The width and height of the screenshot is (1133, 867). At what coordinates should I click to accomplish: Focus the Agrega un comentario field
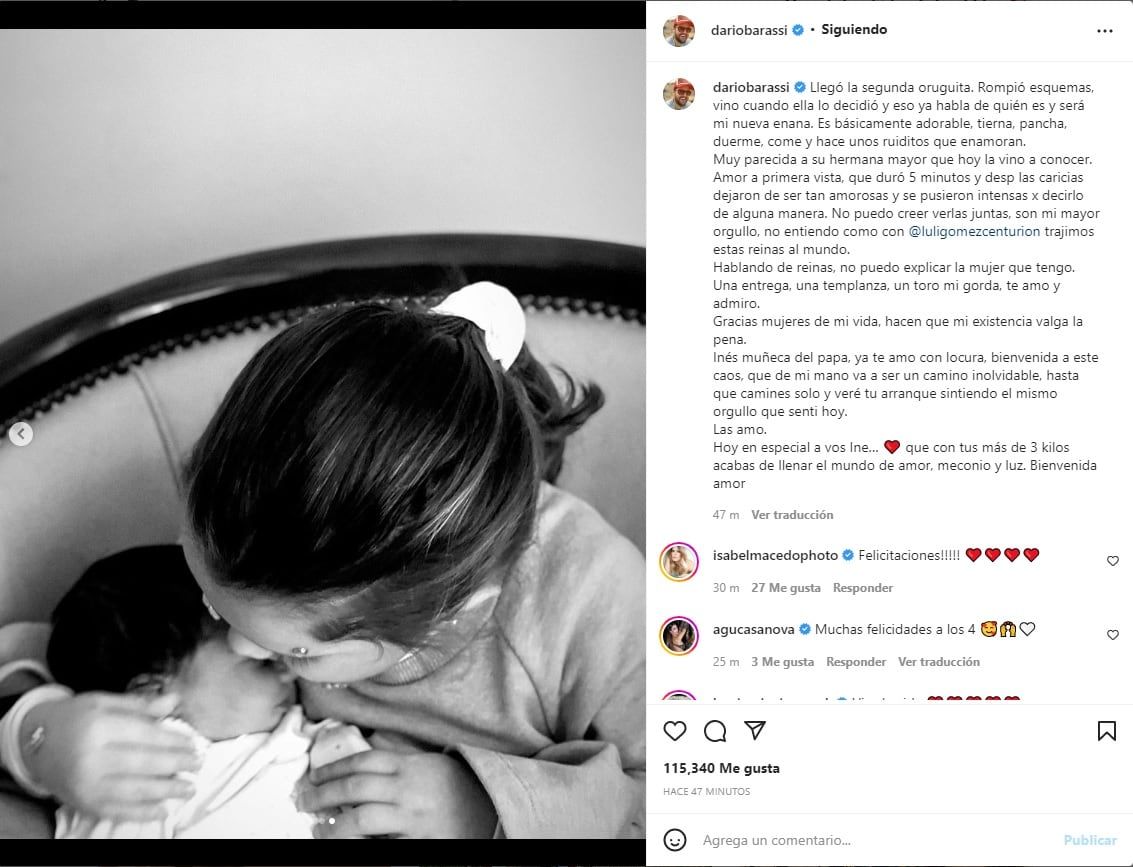[x=874, y=840]
